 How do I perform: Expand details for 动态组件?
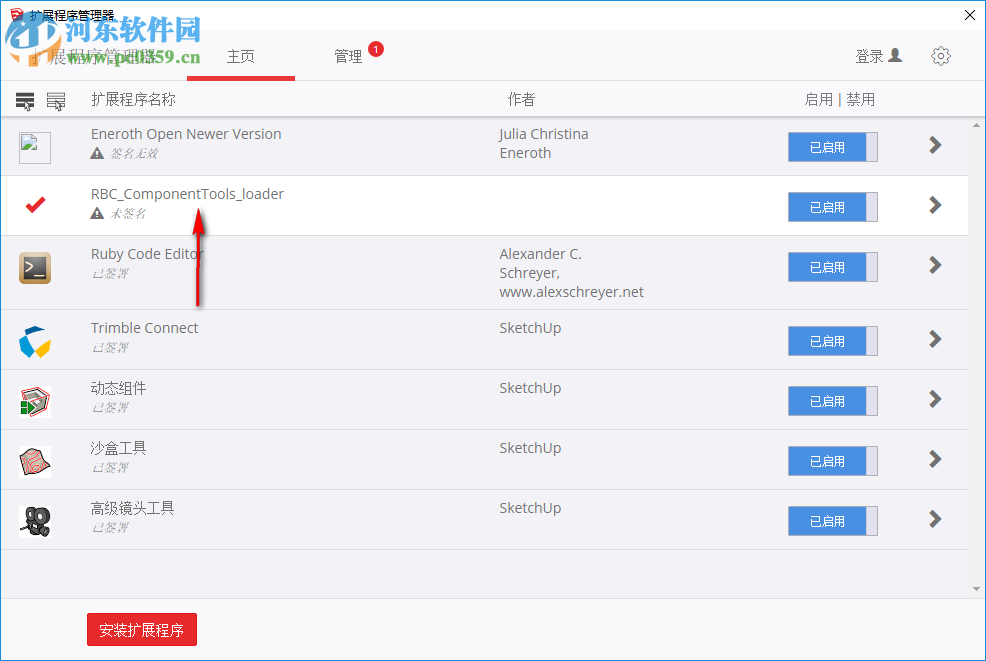(934, 400)
